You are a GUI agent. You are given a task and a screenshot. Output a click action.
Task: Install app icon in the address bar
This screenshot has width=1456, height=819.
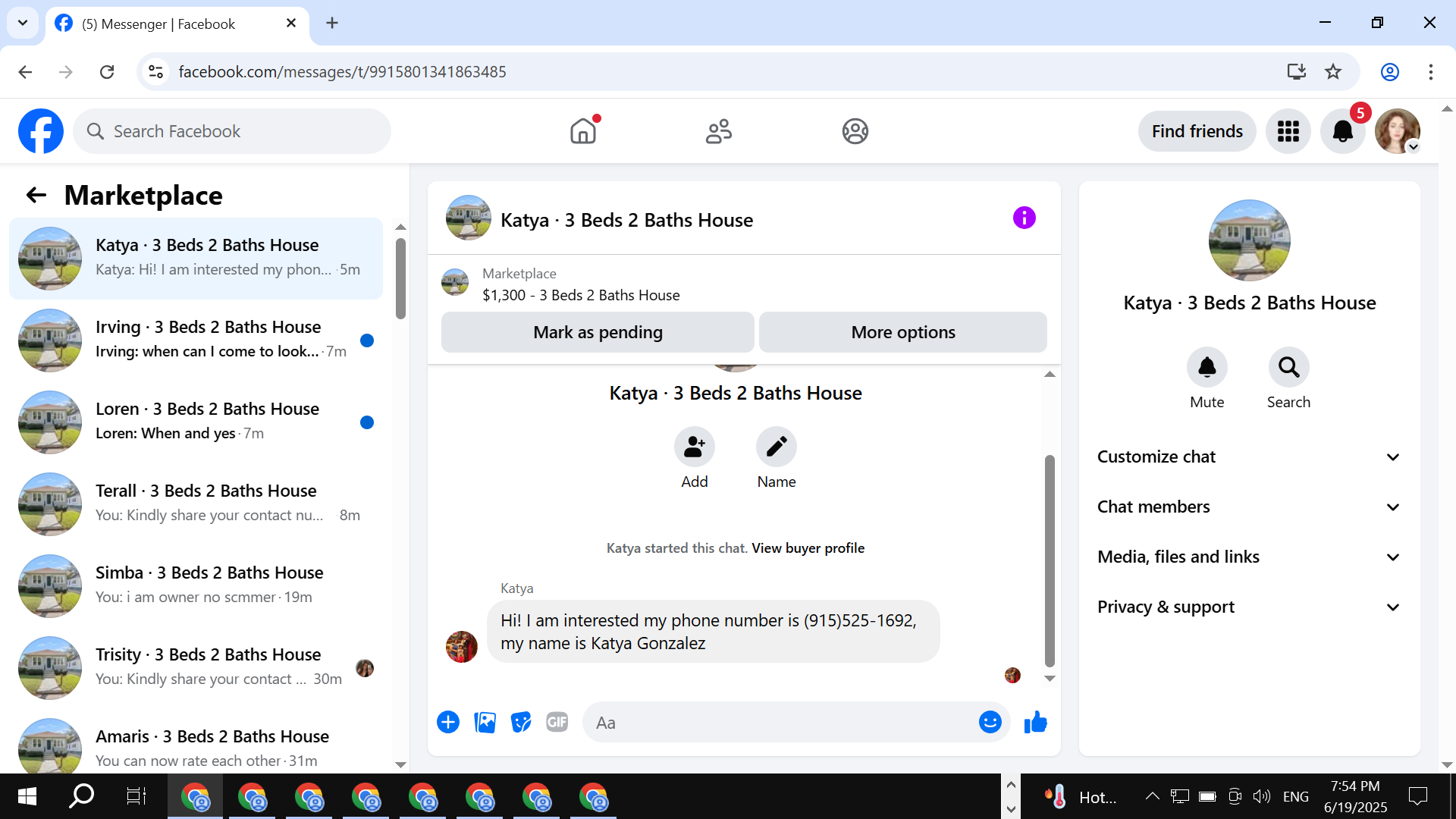point(1296,72)
